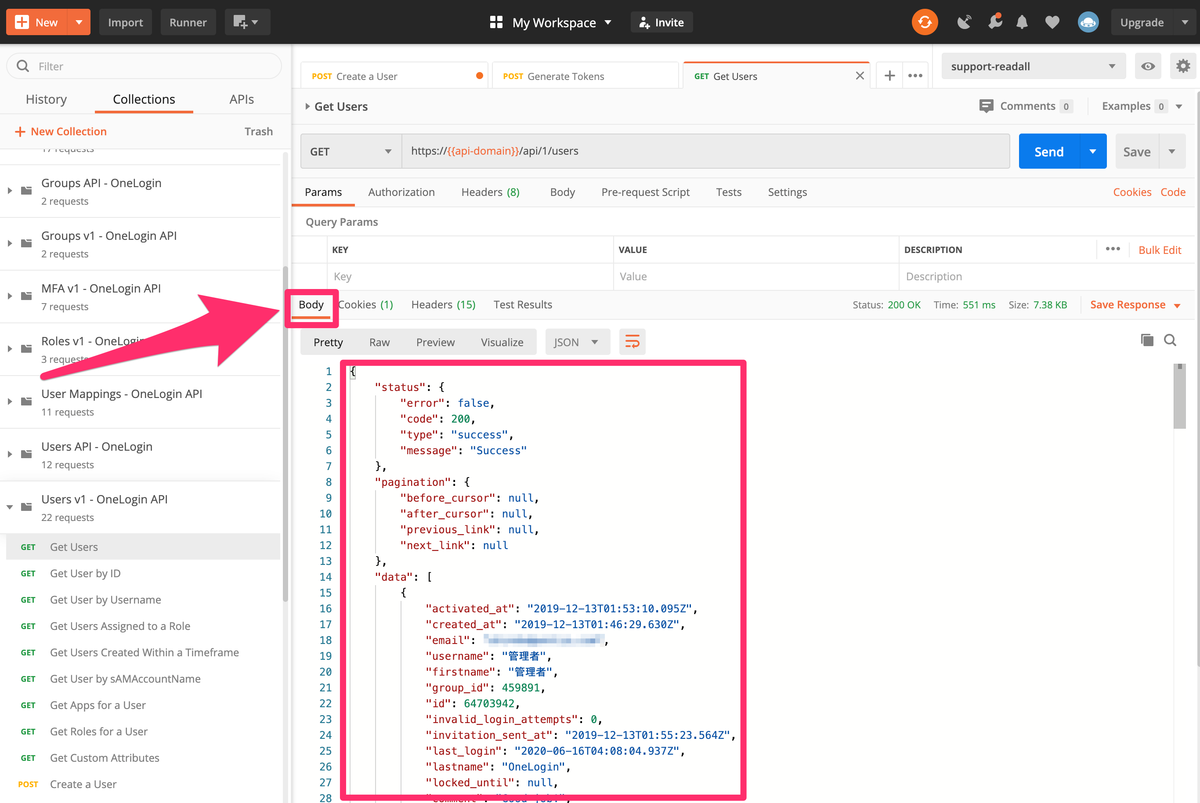Click the plus icon on New button
Screen dimensions: 1200x803
pyautogui.click(x=22, y=22)
